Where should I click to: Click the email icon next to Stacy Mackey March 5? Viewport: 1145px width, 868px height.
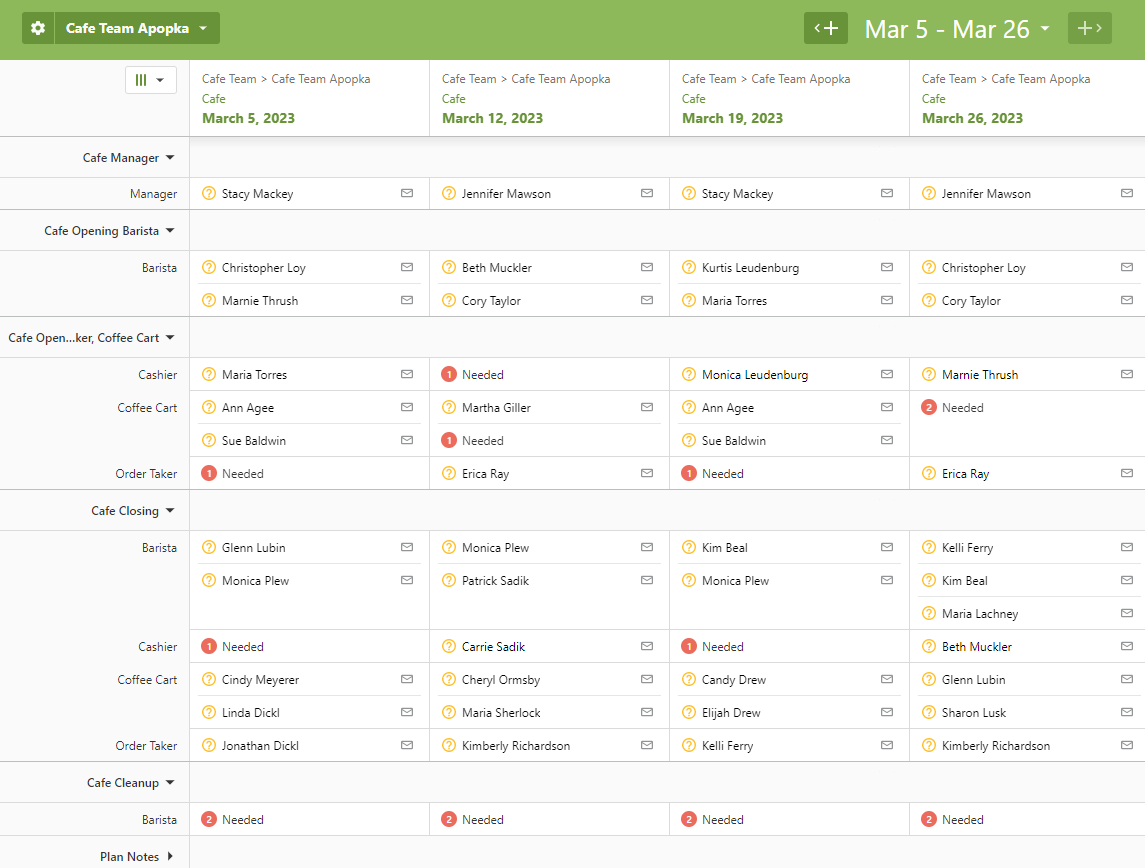coord(407,193)
